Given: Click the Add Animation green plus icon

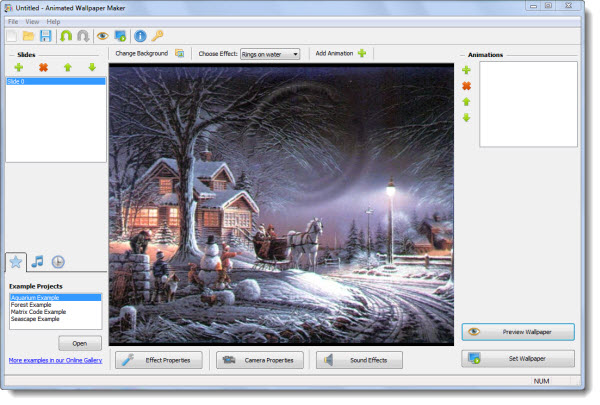Looking at the screenshot, I should tap(362, 53).
